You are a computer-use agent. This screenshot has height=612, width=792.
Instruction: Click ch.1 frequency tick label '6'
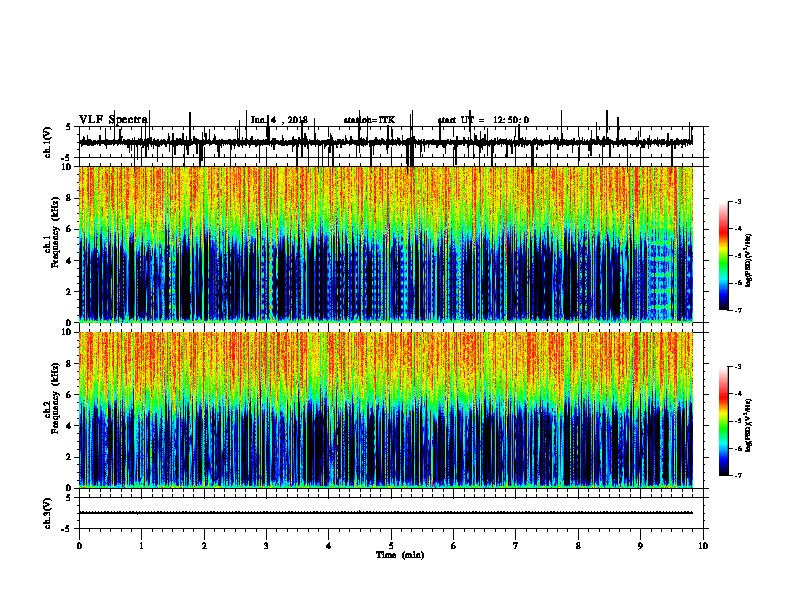point(70,230)
